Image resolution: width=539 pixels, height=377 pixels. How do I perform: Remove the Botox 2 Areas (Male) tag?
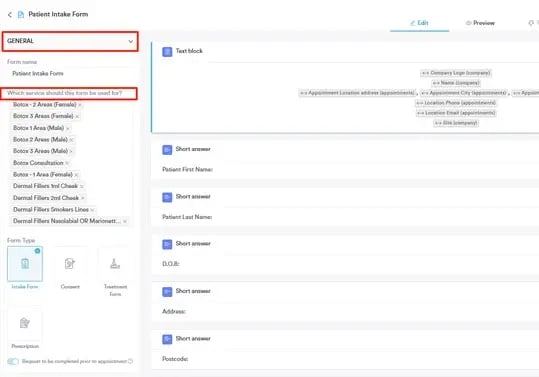click(x=71, y=140)
